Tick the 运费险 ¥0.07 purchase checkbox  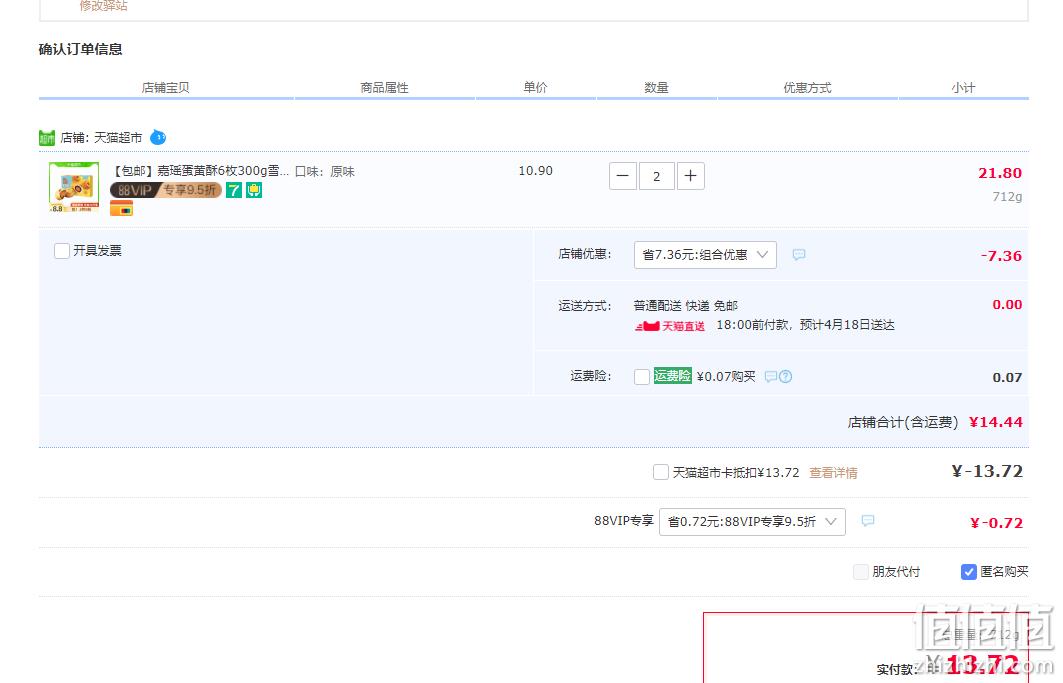[642, 376]
